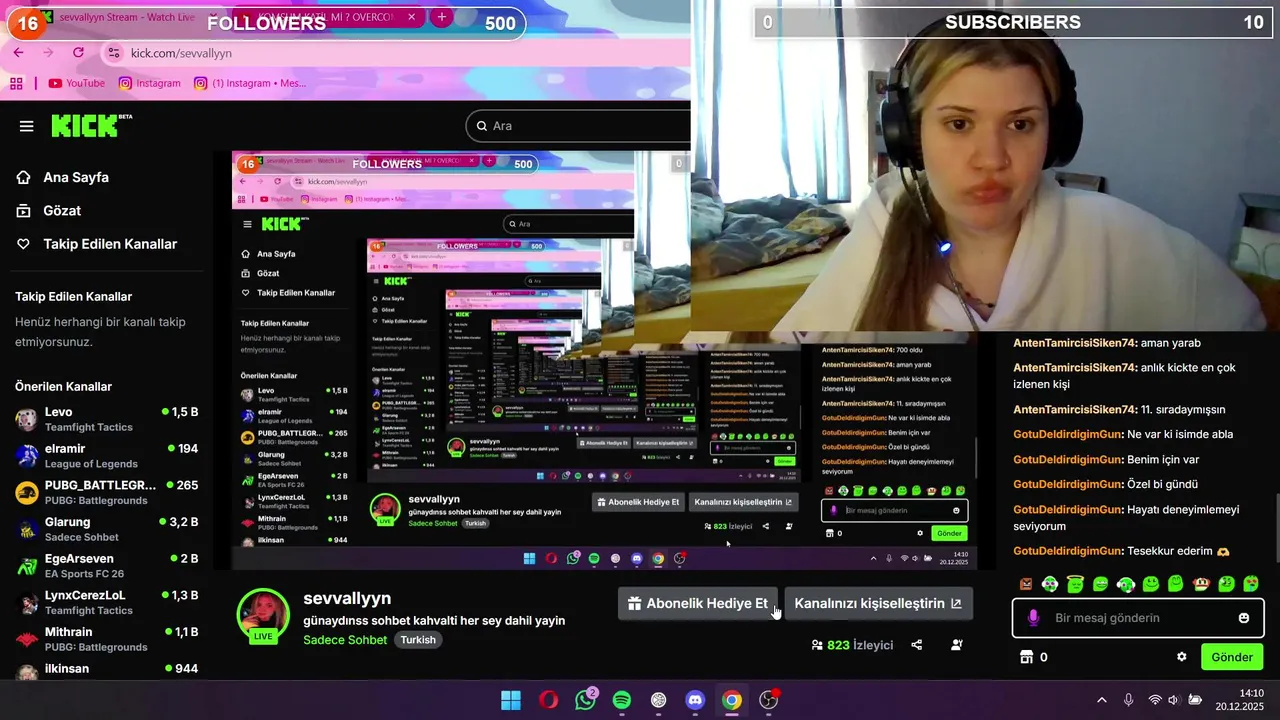Open the Levo recommended channel
1280x720 pixels.
click(x=106, y=419)
